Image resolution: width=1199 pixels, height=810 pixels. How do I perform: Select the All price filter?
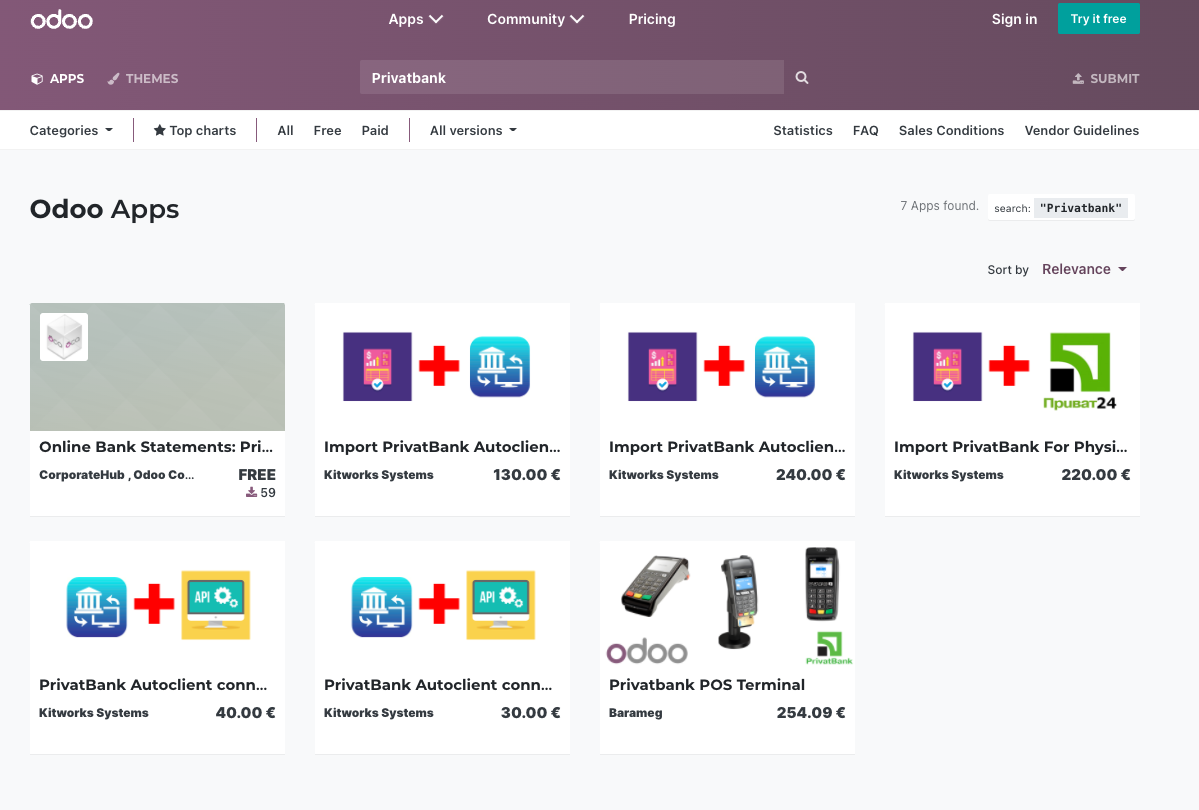point(285,131)
